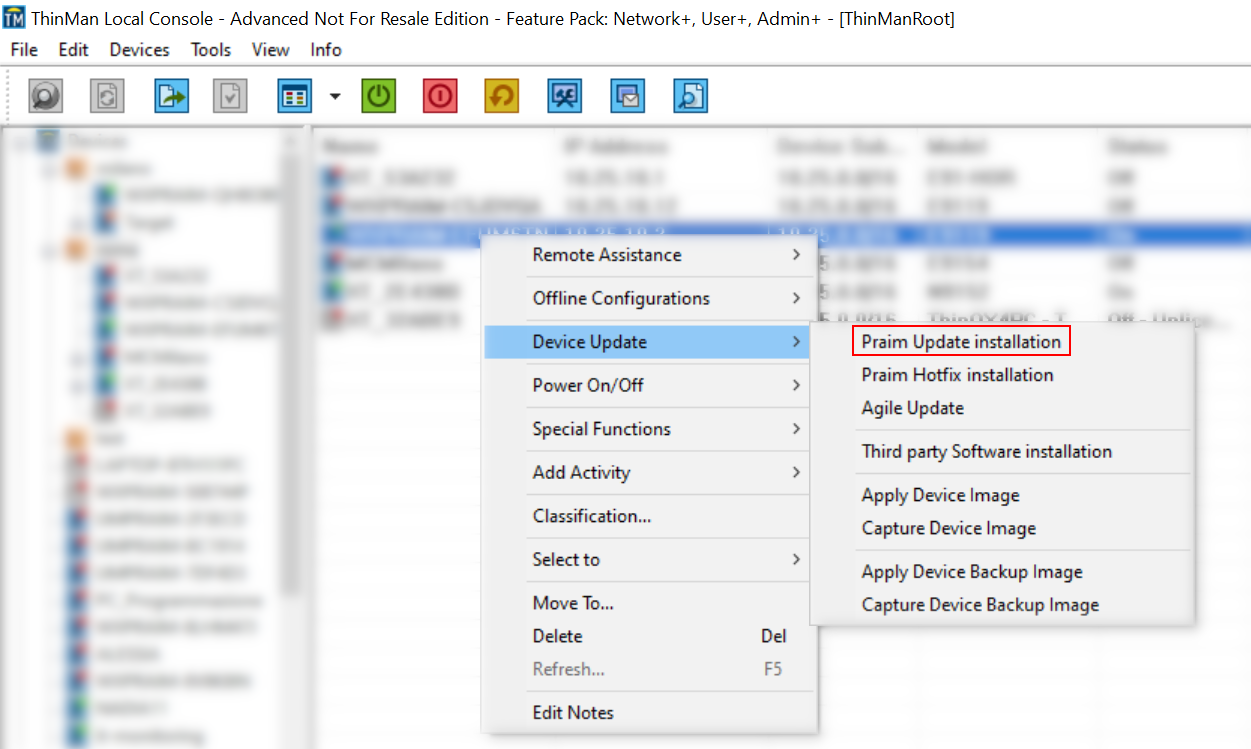Click the list view toolbar icon
The width and height of the screenshot is (1251, 749).
pos(294,95)
